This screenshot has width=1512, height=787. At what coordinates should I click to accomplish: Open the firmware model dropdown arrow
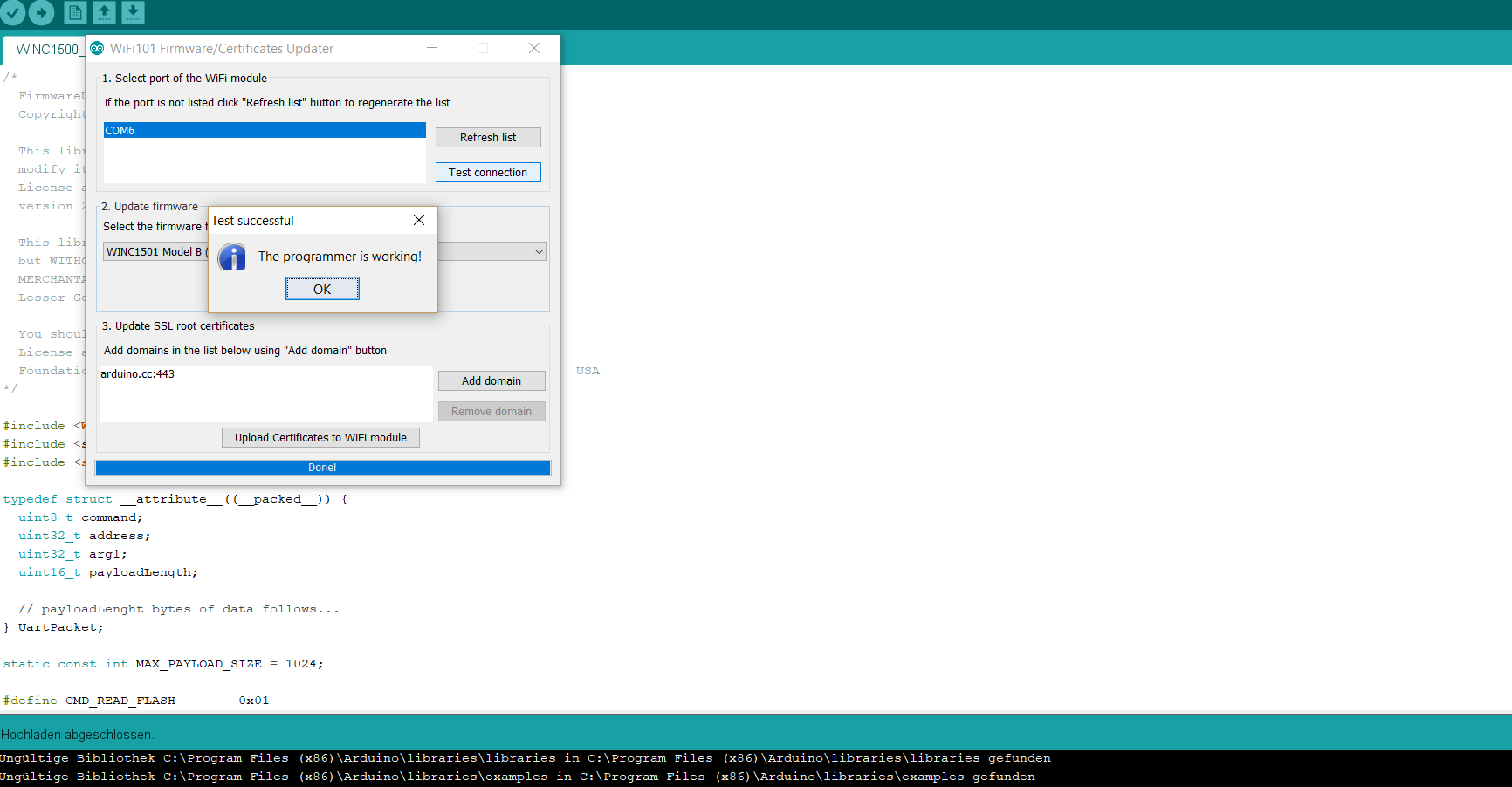(539, 251)
